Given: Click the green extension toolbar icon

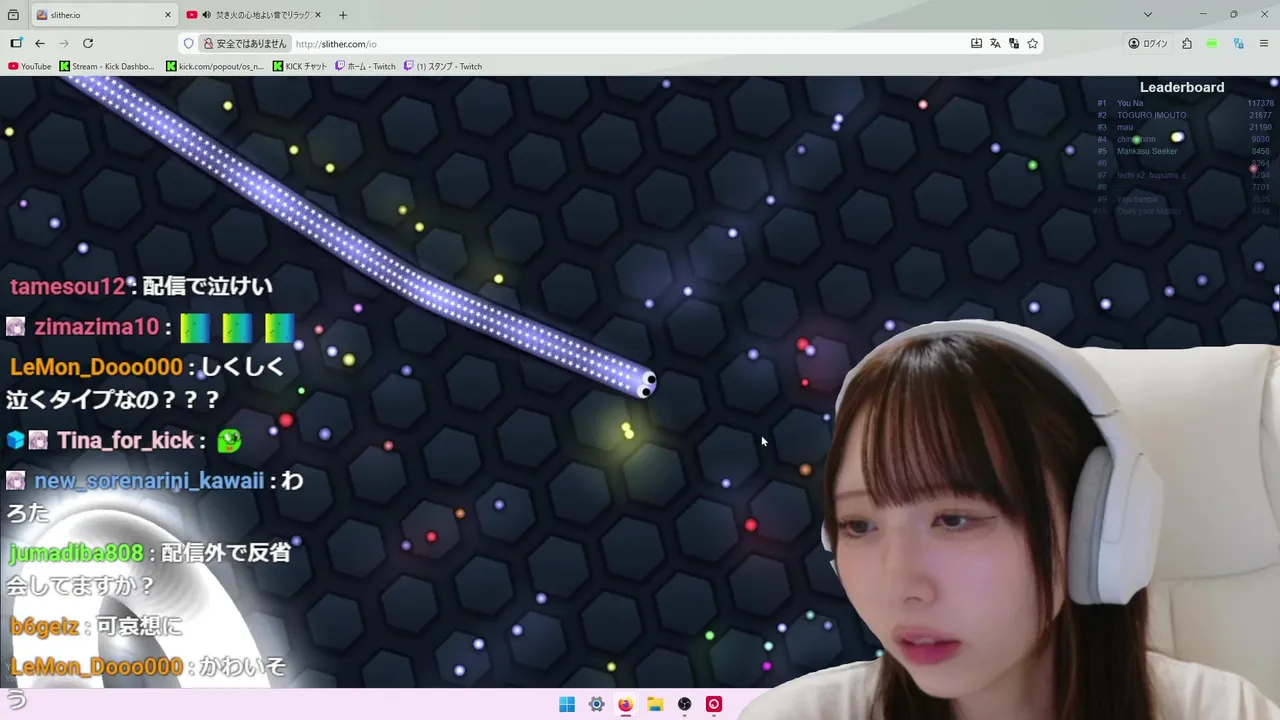Looking at the screenshot, I should (x=1212, y=43).
